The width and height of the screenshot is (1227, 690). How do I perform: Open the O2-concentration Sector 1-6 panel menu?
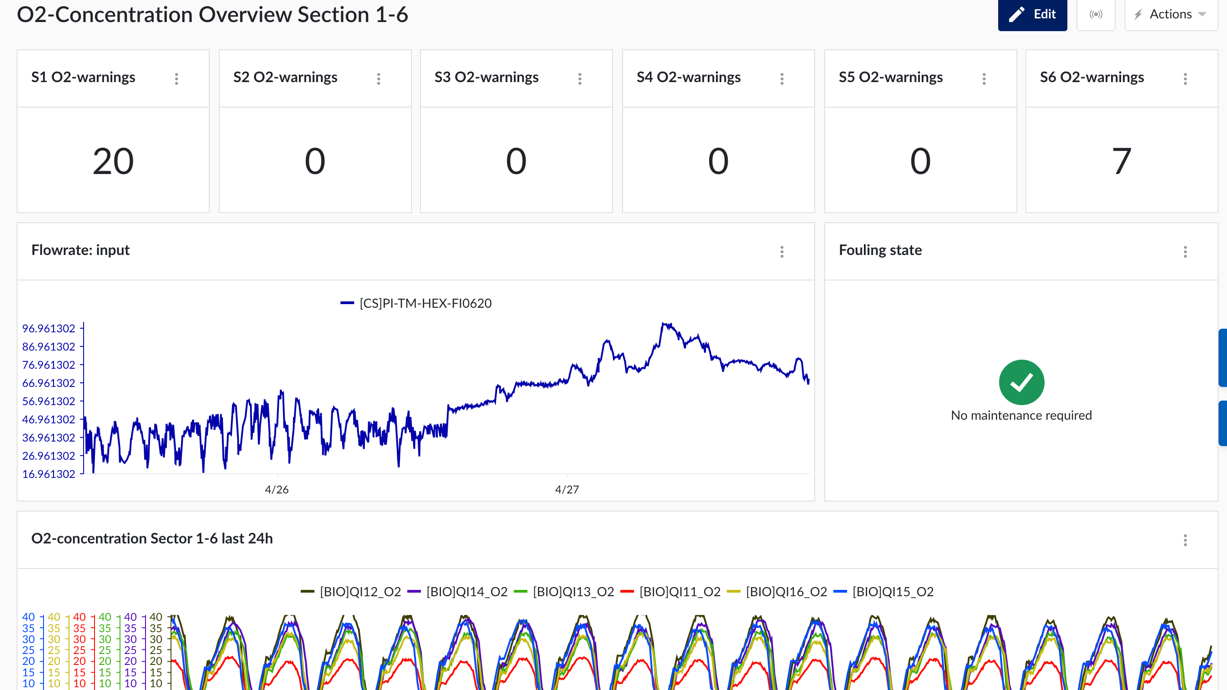click(1185, 540)
